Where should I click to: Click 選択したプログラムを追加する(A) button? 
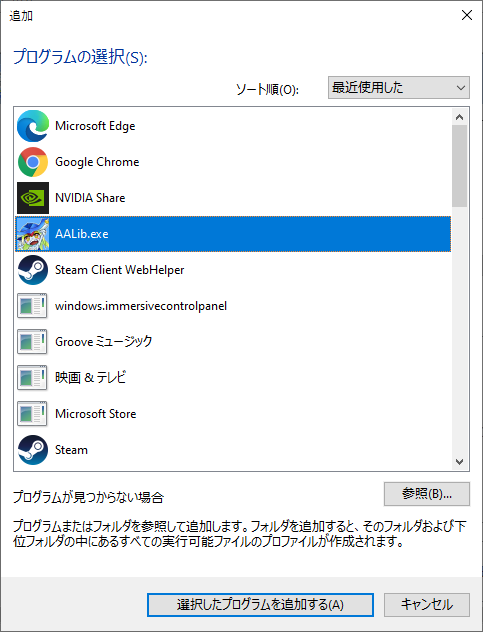260,605
